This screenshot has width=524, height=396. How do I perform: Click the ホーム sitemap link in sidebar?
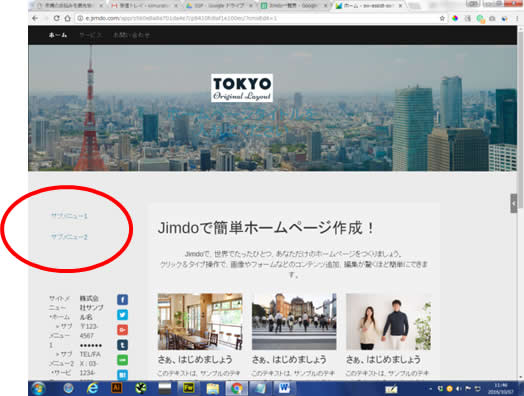tap(60, 317)
